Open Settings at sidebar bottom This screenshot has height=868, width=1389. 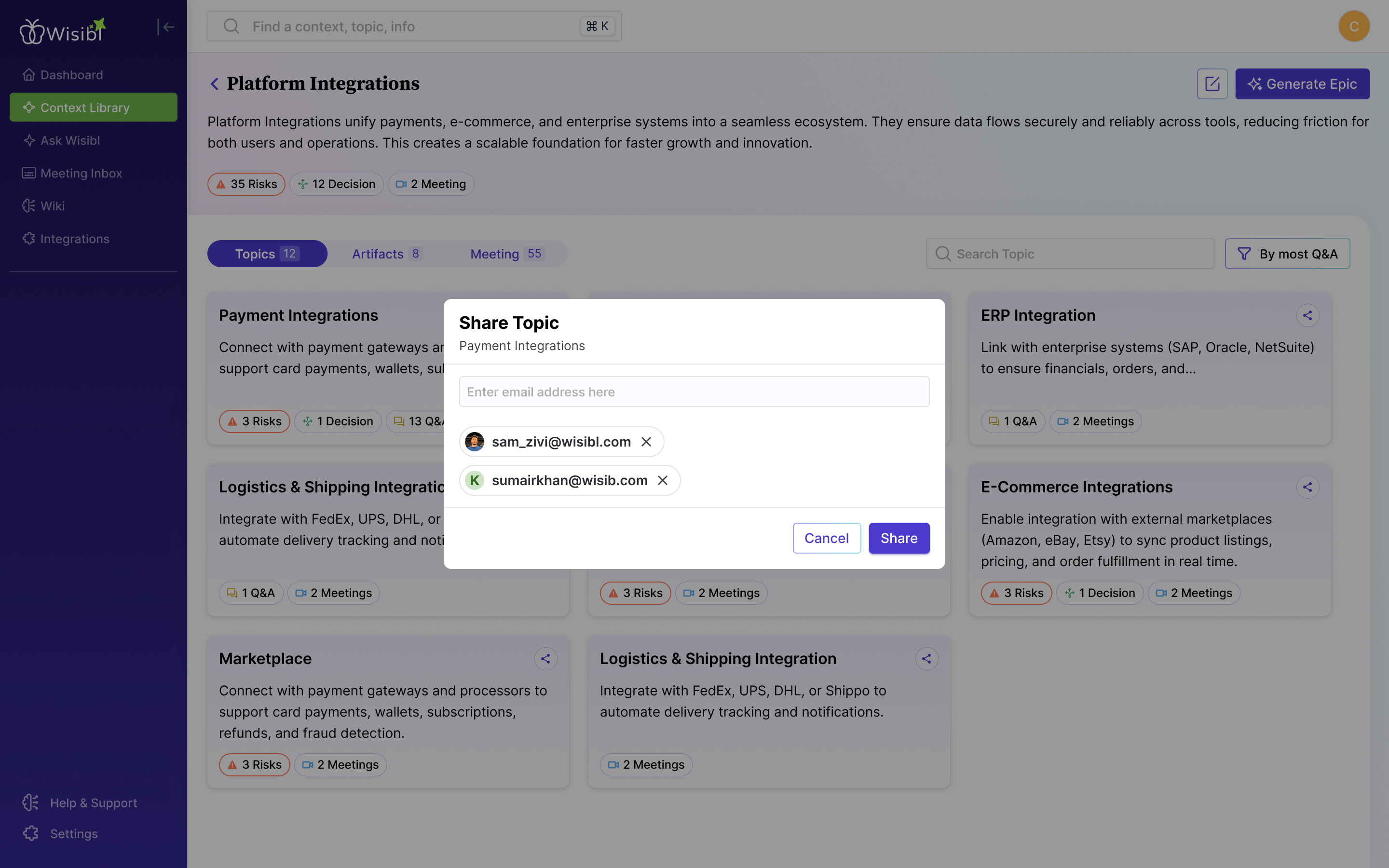click(x=73, y=834)
